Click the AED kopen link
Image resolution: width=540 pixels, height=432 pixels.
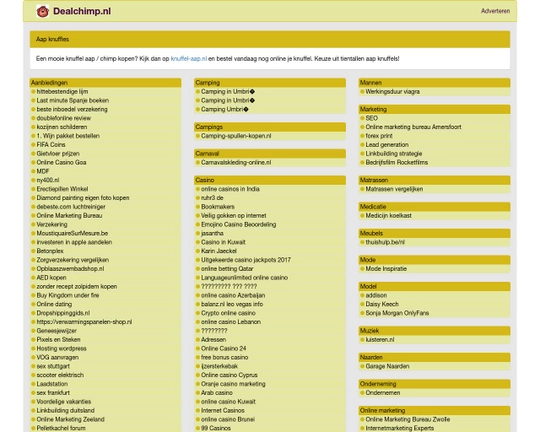point(51,278)
